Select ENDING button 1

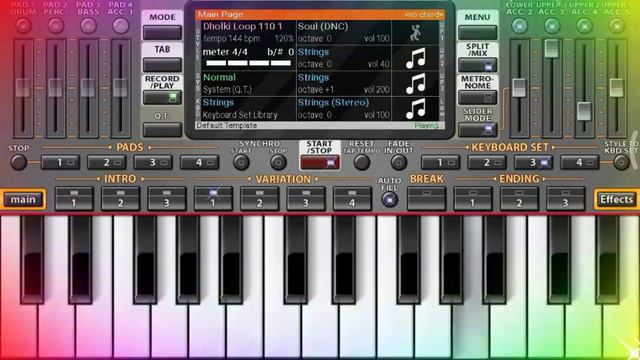pyautogui.click(x=473, y=198)
